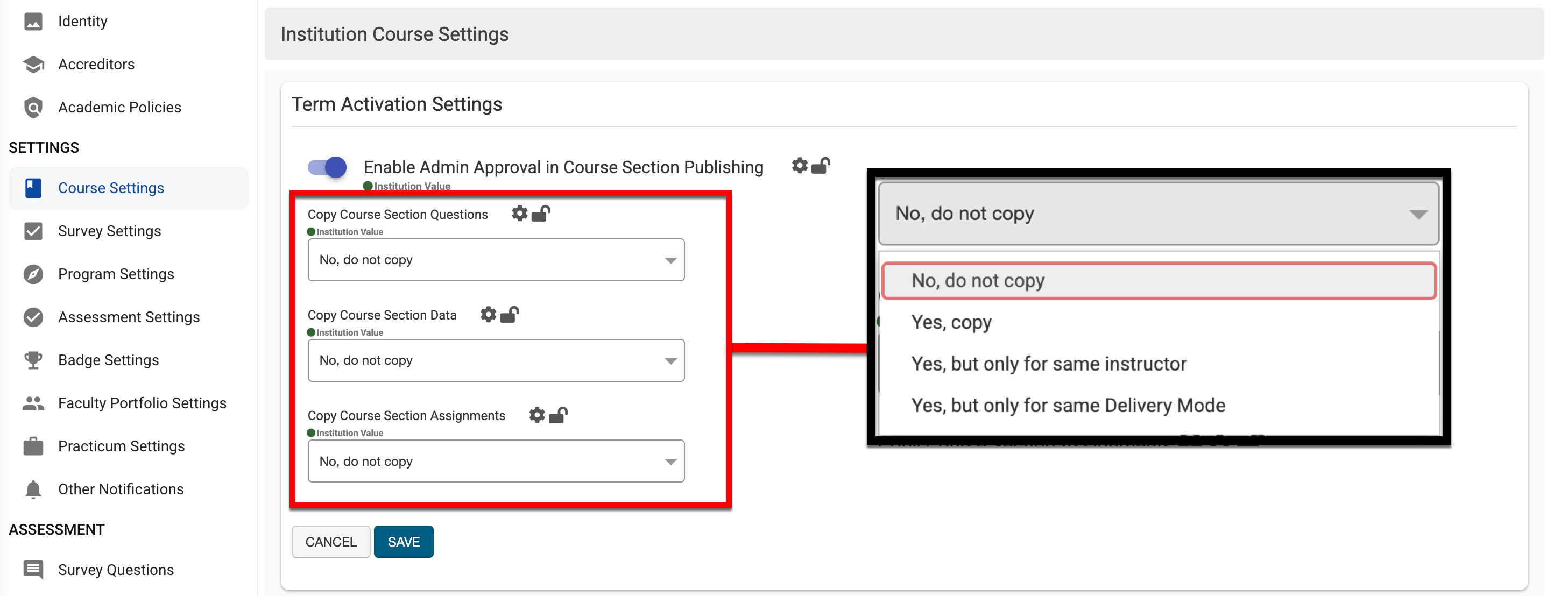This screenshot has height=596, width=1568.
Task: Select 'Yes, but only for same instructor' option
Action: point(1048,364)
